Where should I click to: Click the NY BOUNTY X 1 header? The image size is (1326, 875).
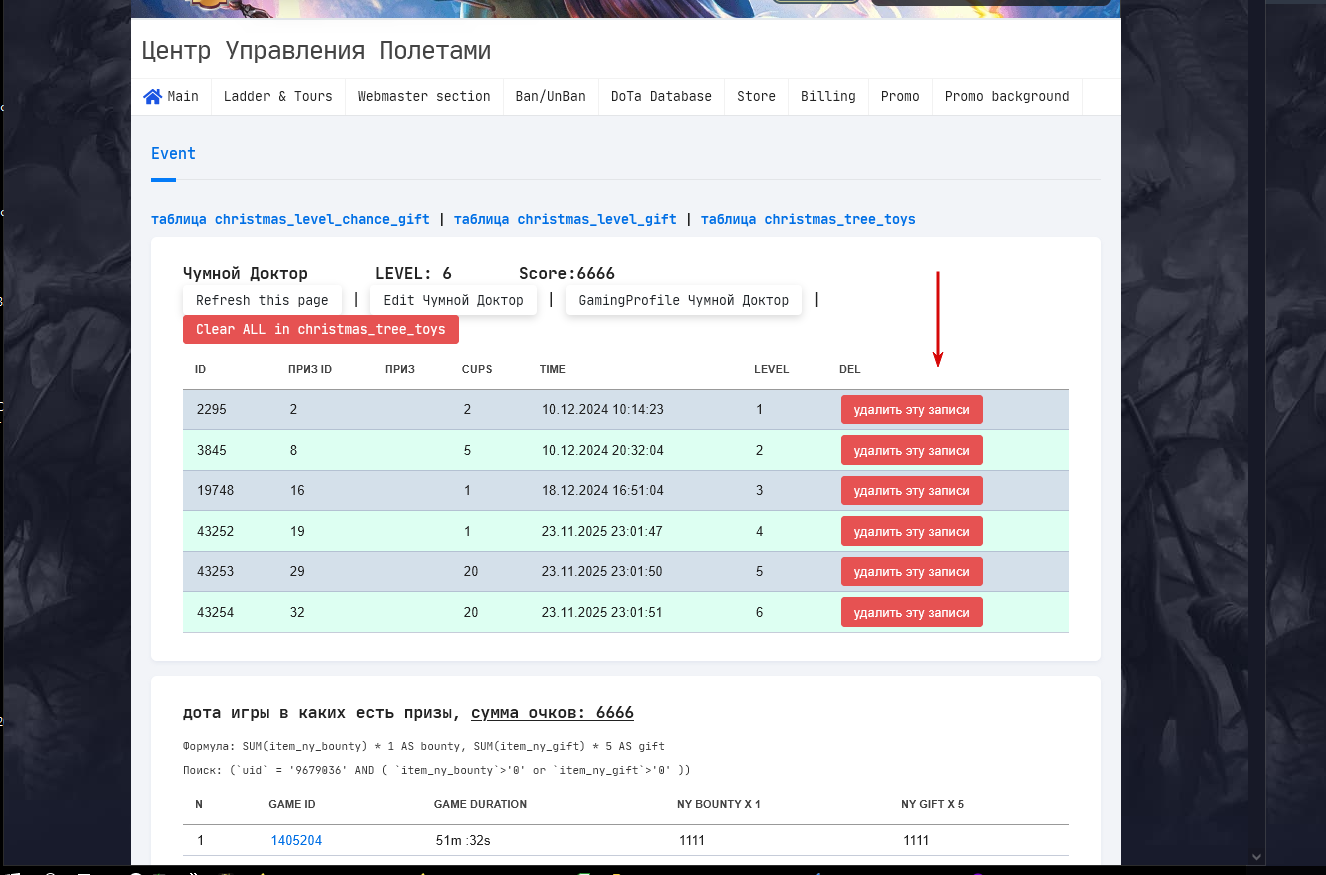click(719, 804)
